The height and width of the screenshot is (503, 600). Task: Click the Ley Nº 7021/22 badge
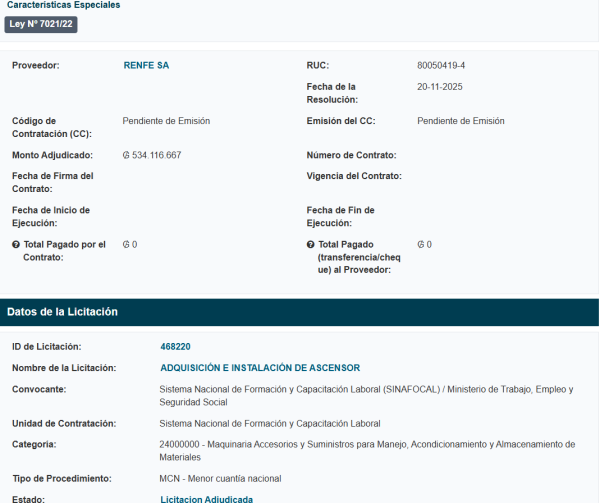[41, 24]
